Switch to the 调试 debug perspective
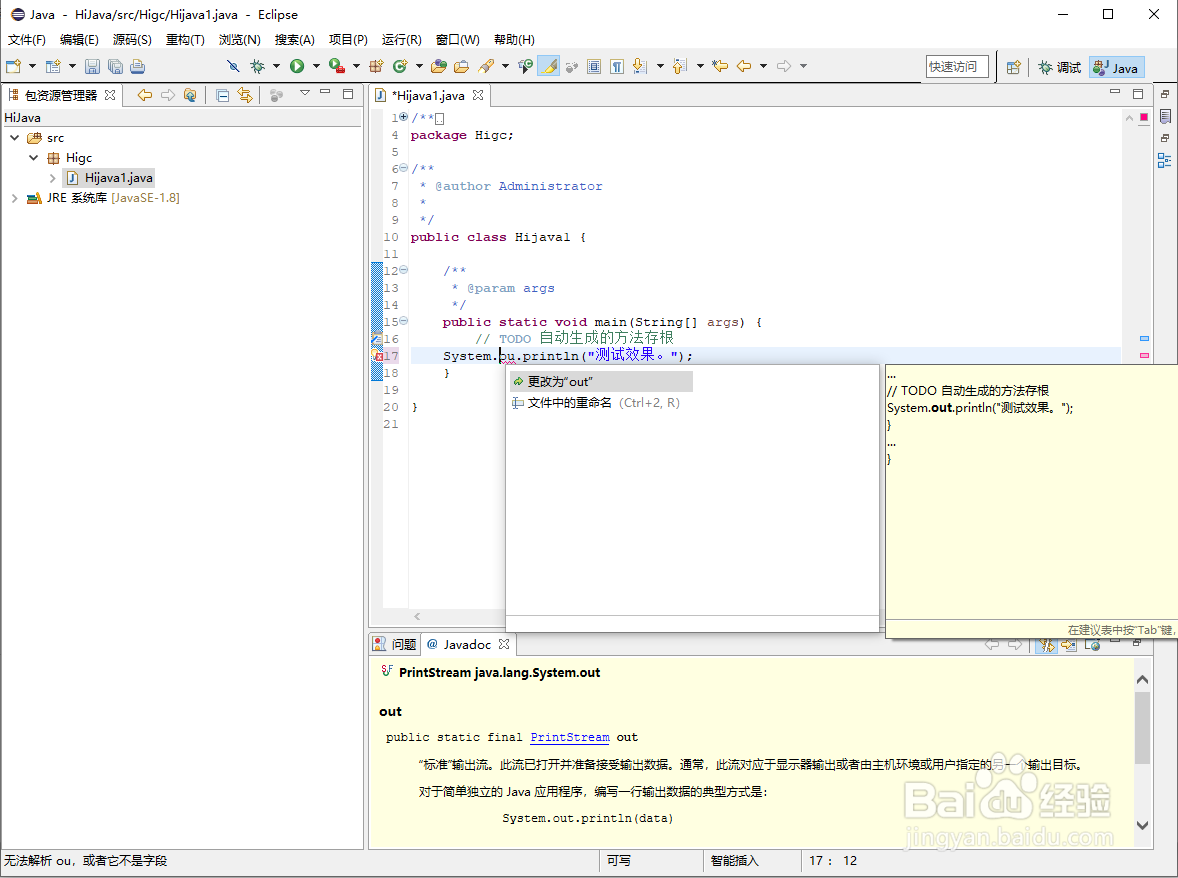This screenshot has height=878, width=1178. click(1059, 68)
